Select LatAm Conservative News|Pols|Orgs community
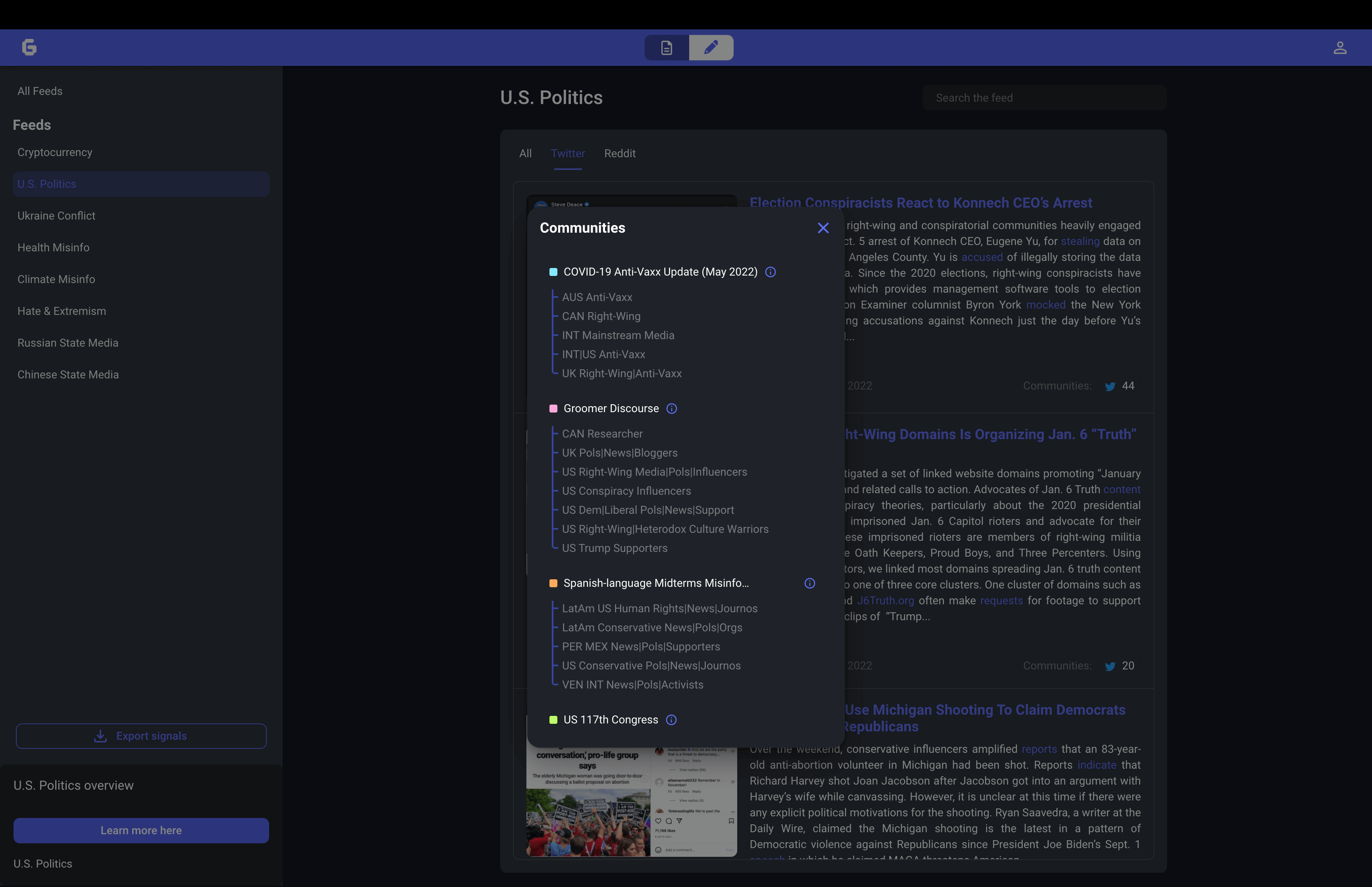1372x887 pixels. (652, 627)
